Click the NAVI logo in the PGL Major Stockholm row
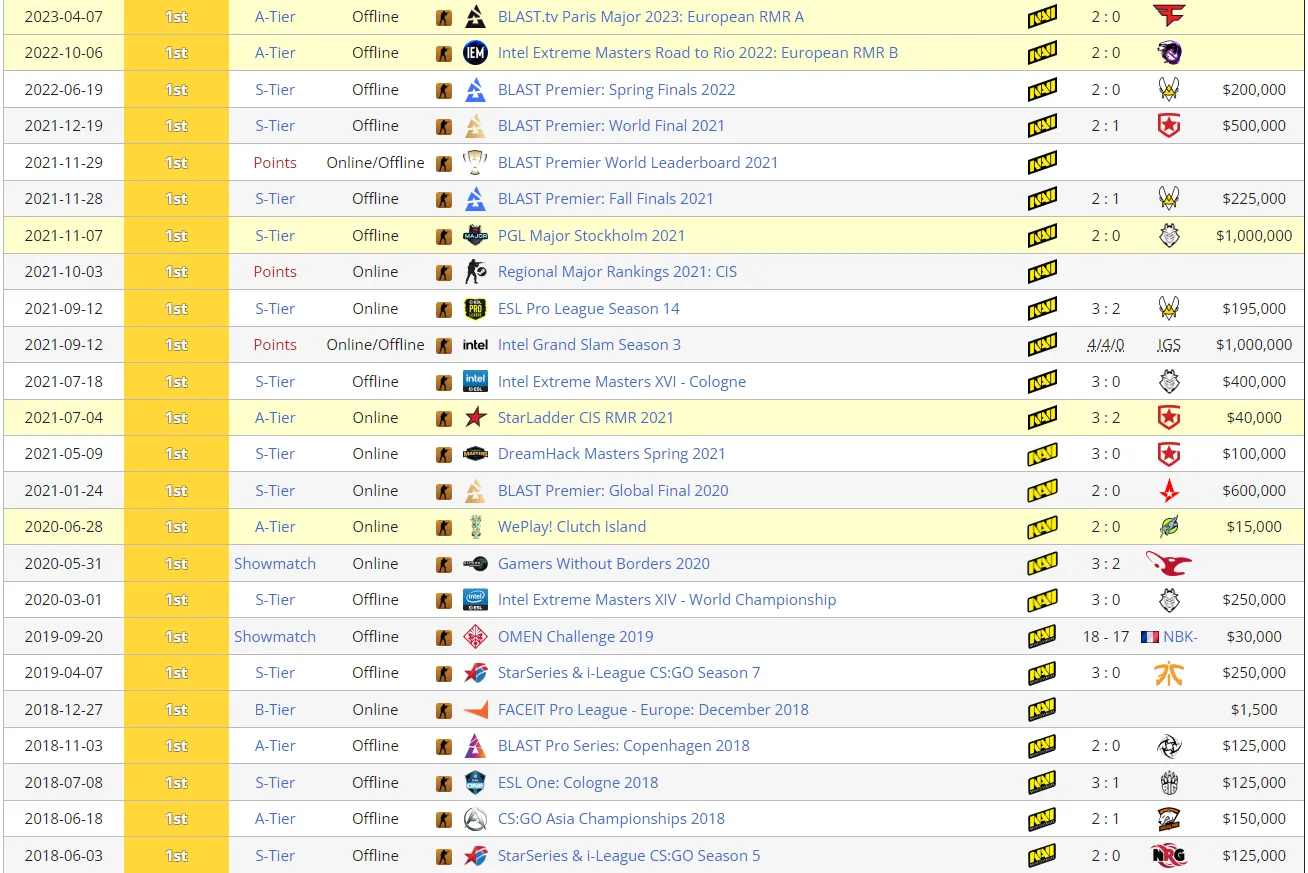 (x=1042, y=235)
